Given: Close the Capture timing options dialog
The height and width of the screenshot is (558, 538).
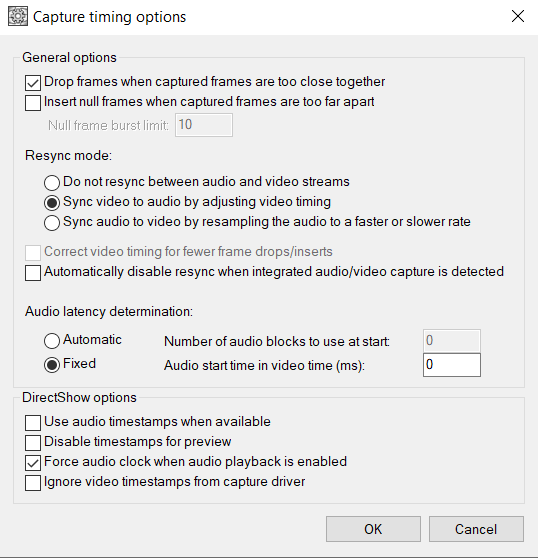Looking at the screenshot, I should (x=518, y=16).
